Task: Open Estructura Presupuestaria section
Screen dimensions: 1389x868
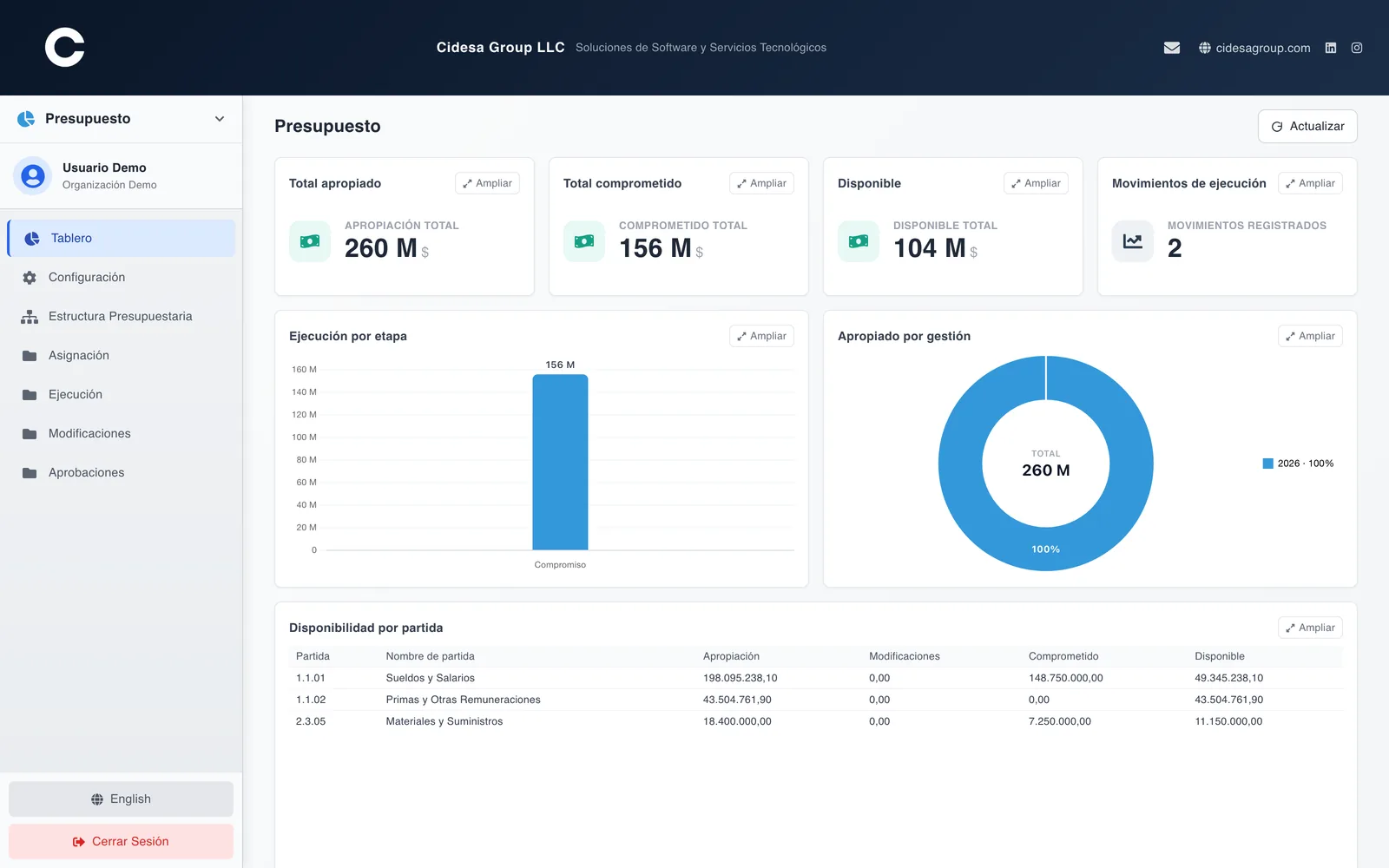Action: 121,317
